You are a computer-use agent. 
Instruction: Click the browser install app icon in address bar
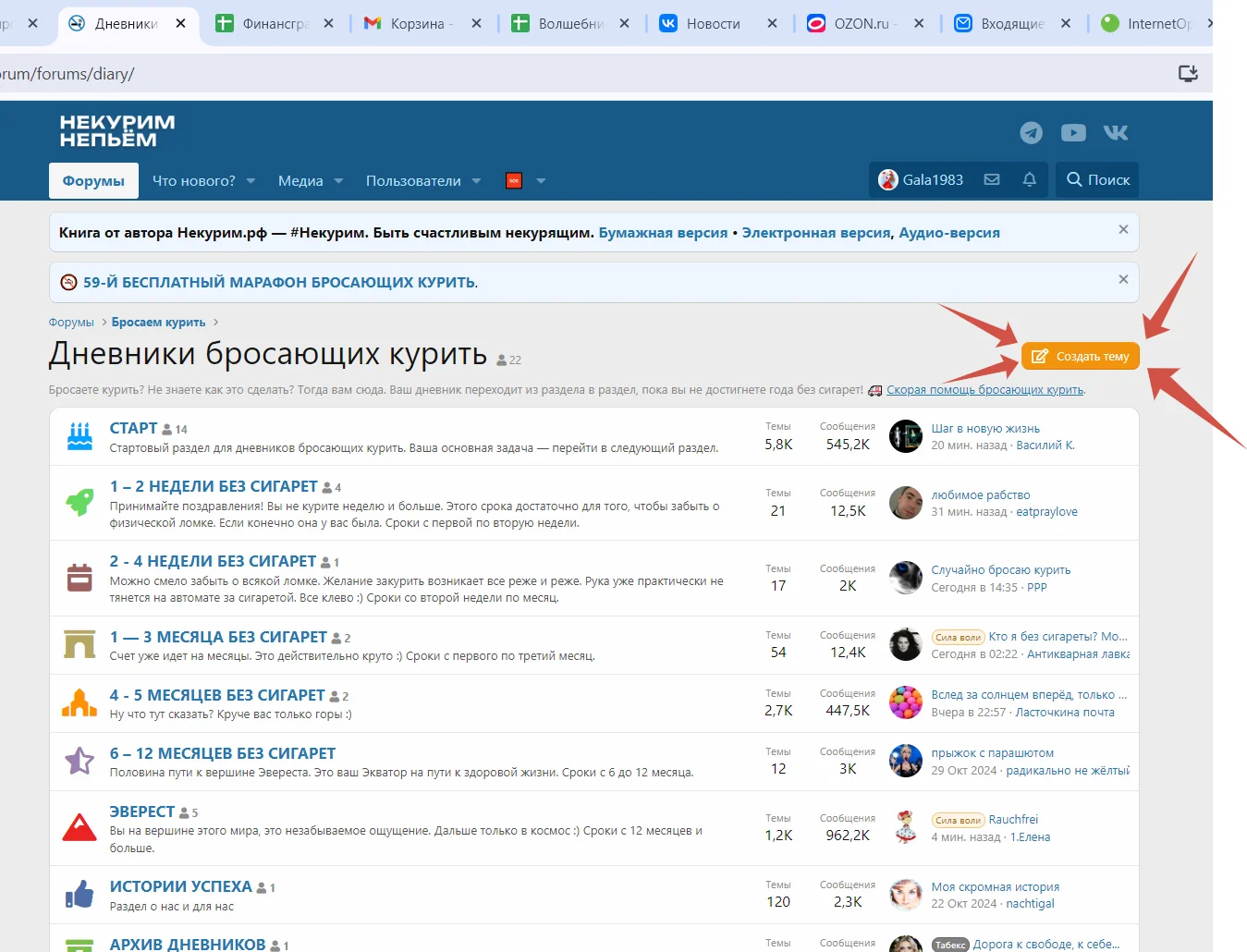[x=1188, y=73]
